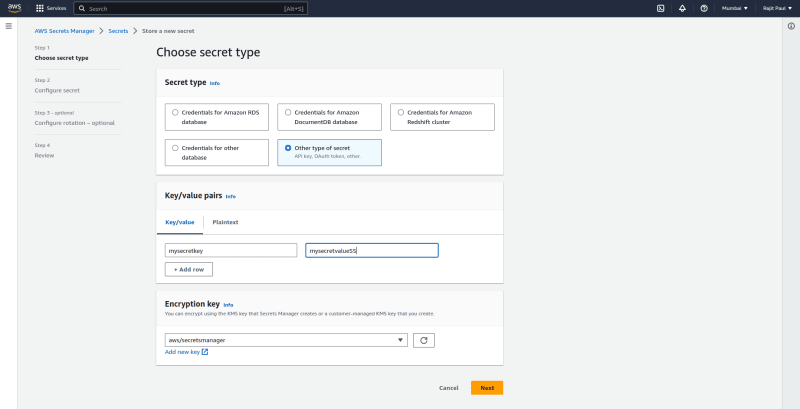Open CloudShell terminal icon
Viewport: 800px width, 409px height.
point(660,8)
